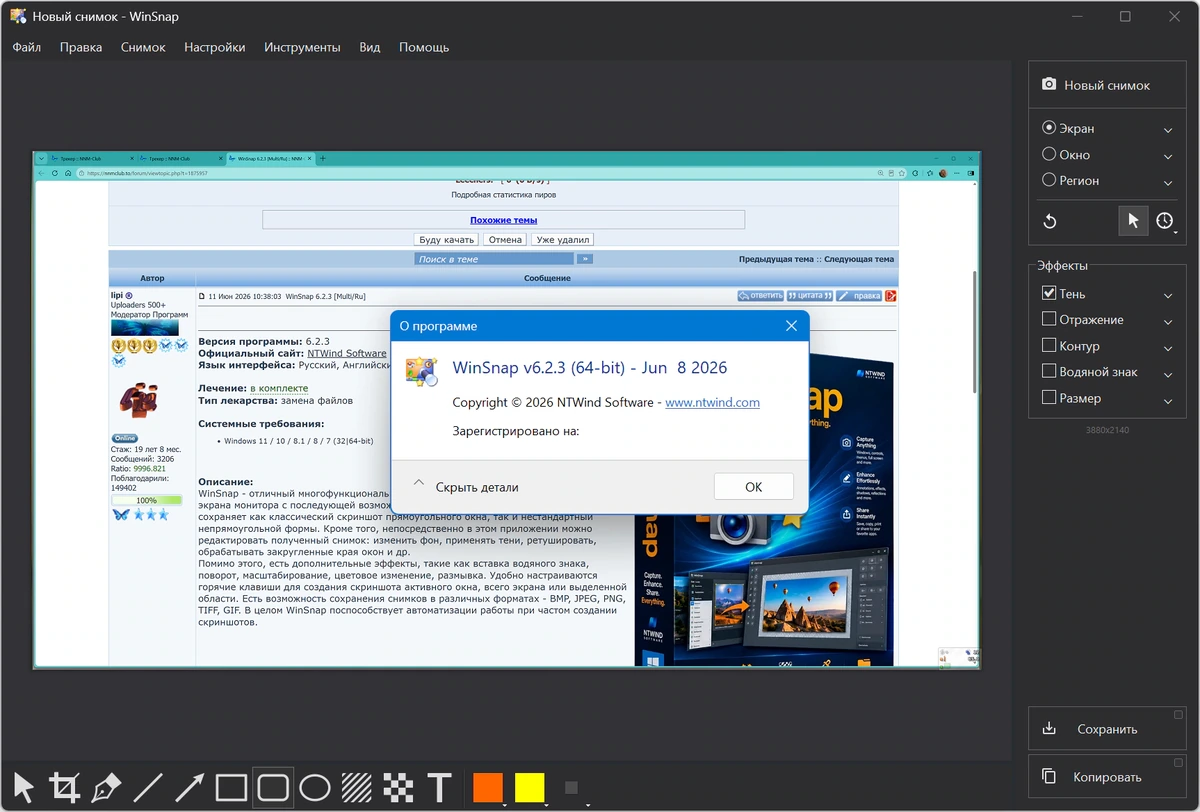Click the Новый снимок button
Viewport: 1200px width, 812px height.
click(1108, 85)
